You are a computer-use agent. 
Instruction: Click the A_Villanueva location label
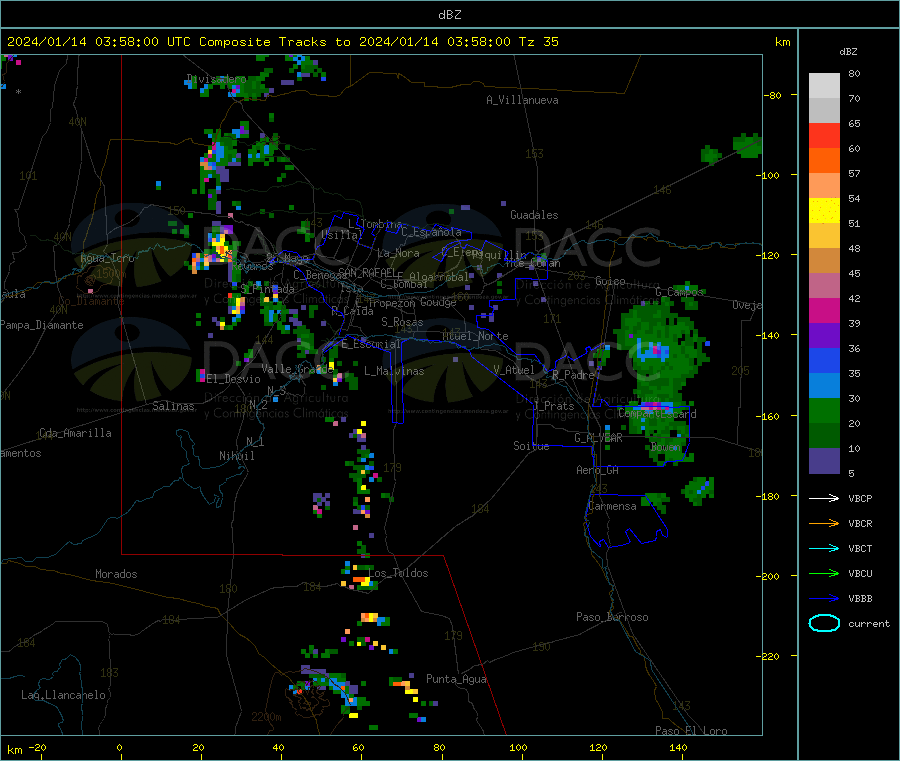(522, 100)
